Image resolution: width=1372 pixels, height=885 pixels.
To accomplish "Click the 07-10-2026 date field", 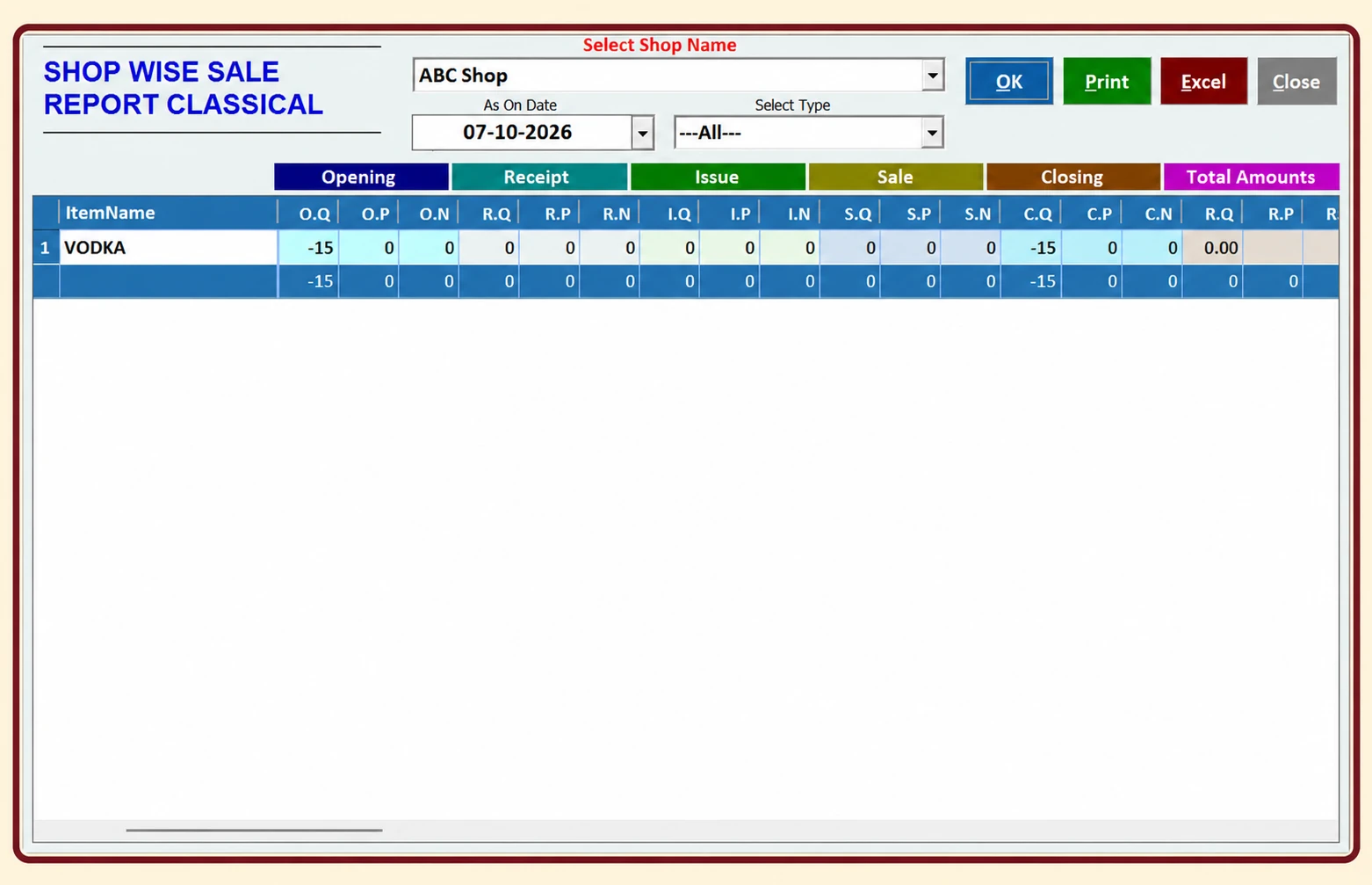I will tap(522, 133).
